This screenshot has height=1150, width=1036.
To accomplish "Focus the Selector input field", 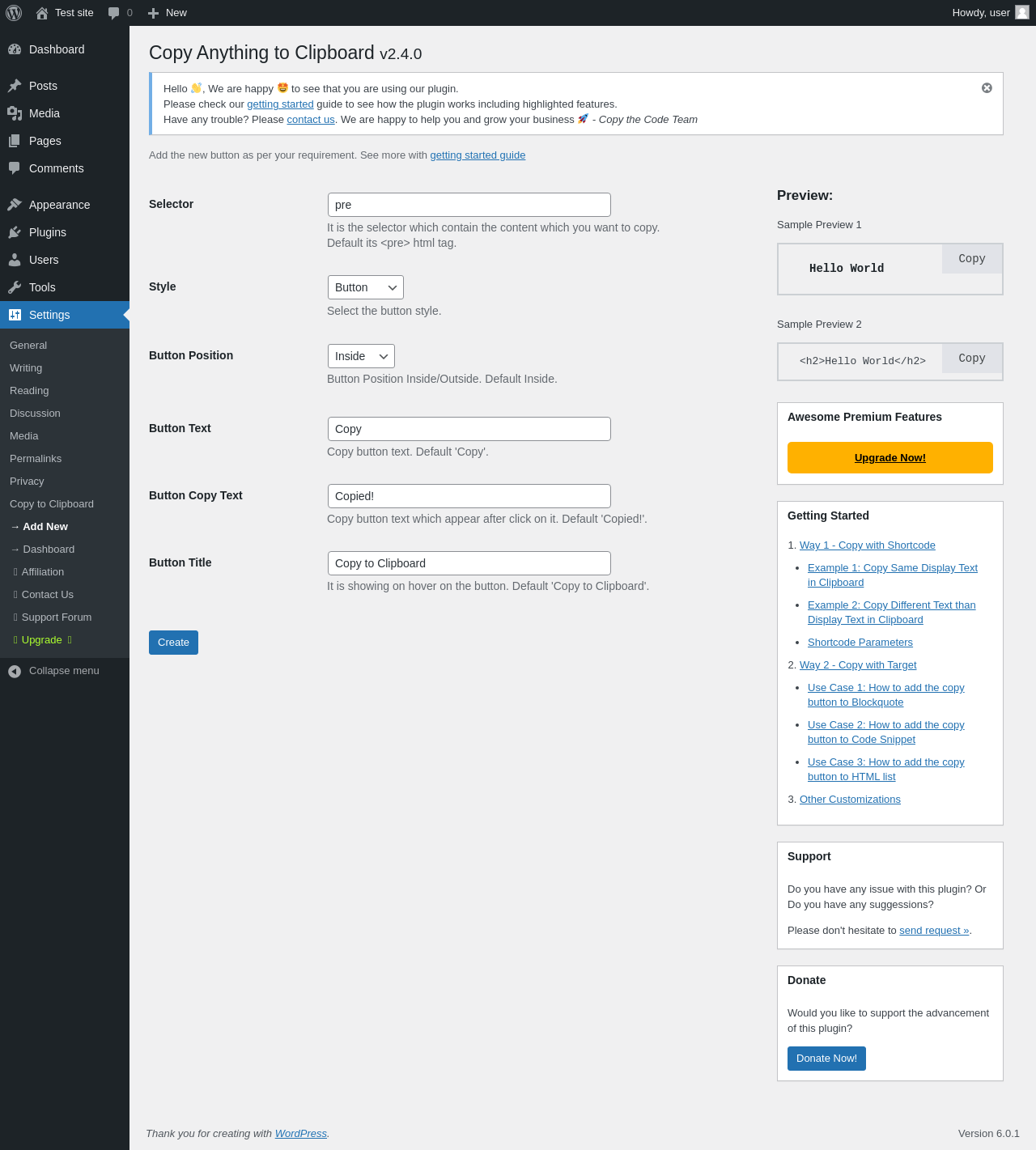I will [x=469, y=205].
